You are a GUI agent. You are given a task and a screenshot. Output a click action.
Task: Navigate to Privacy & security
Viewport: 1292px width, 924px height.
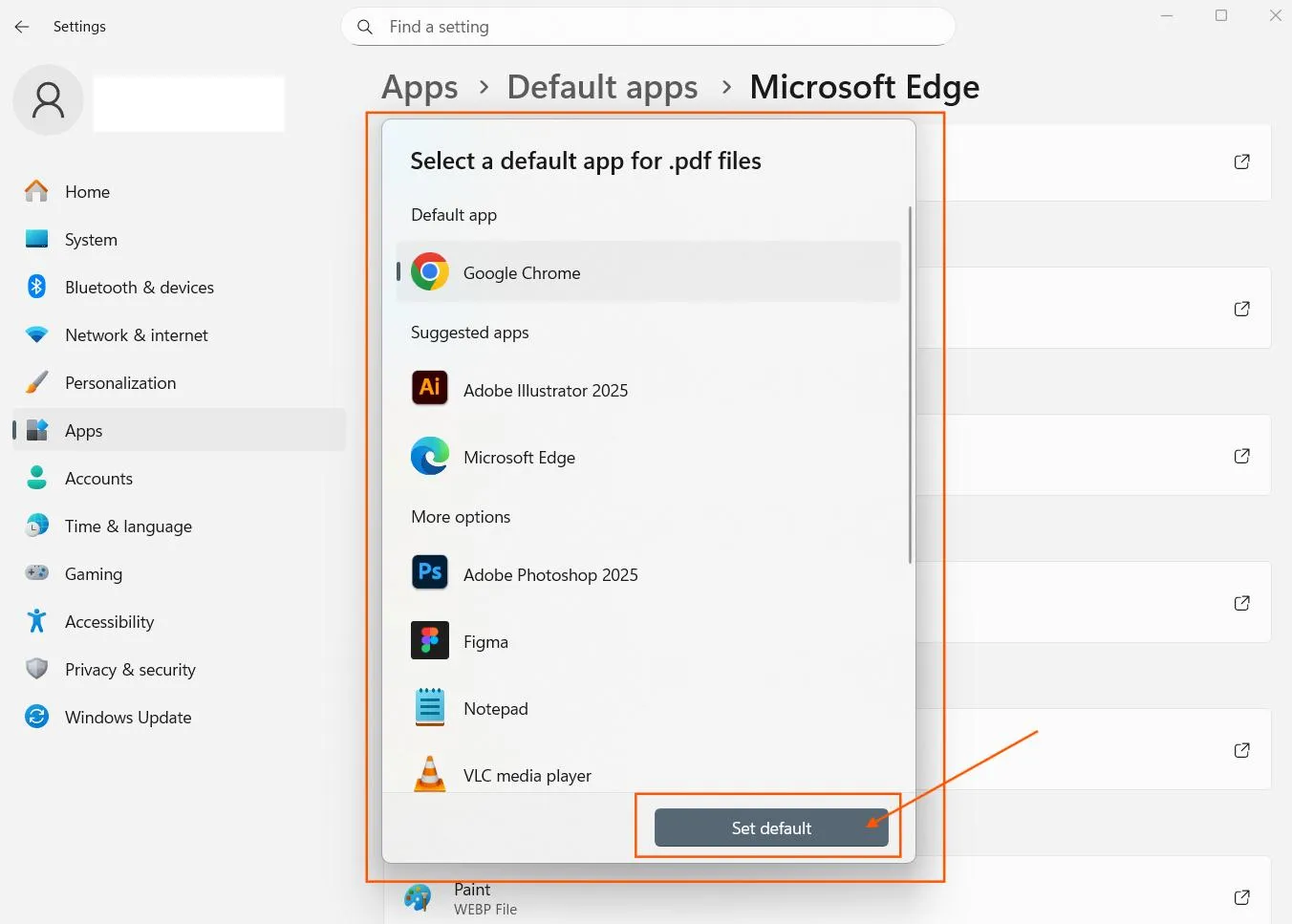[130, 670]
